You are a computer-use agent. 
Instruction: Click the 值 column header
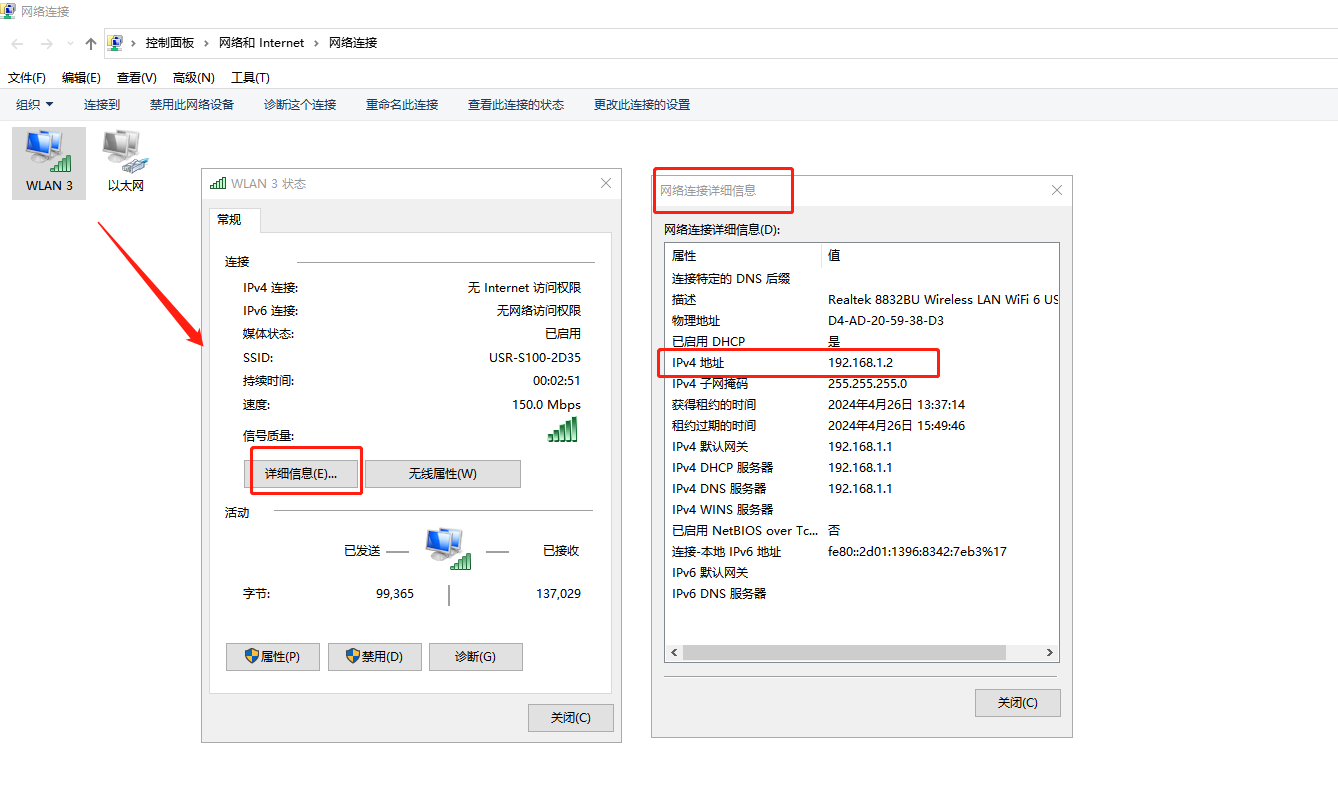[940, 256]
